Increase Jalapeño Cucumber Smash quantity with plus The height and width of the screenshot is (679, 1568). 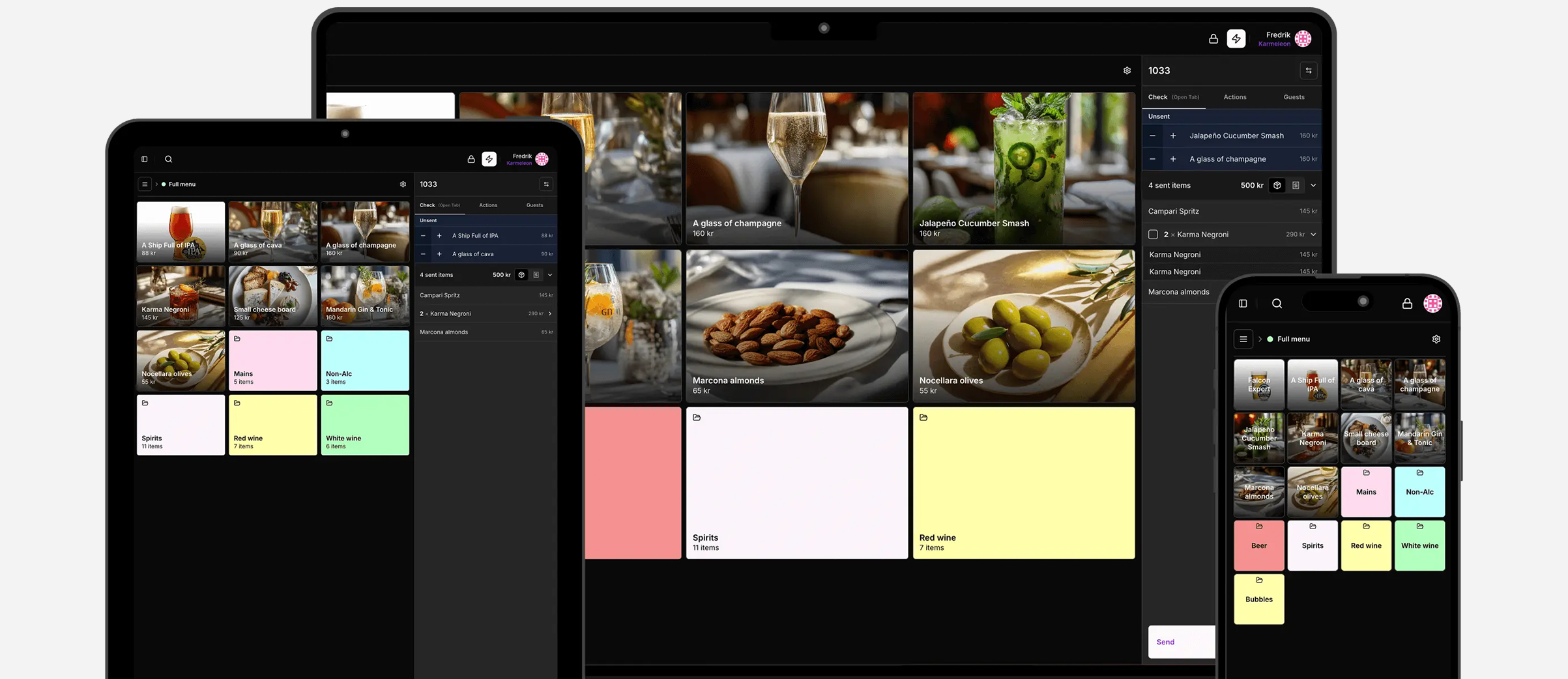click(1173, 136)
